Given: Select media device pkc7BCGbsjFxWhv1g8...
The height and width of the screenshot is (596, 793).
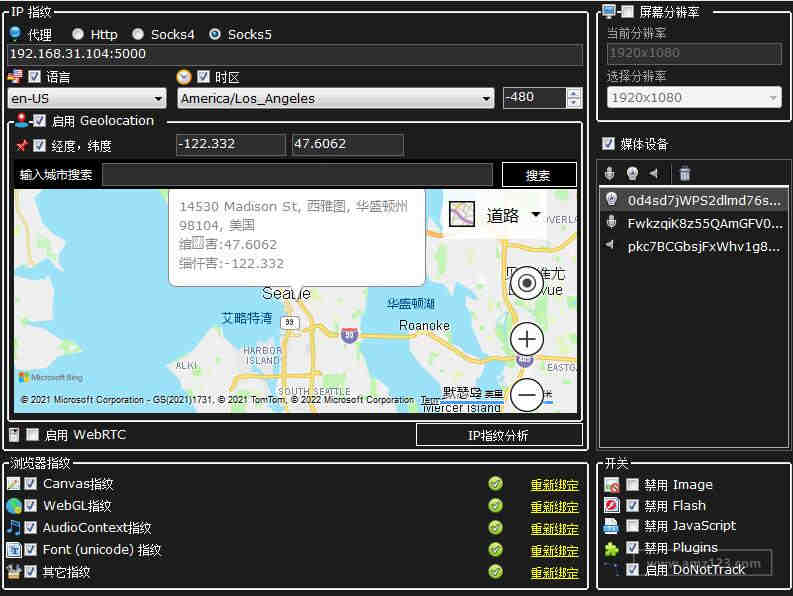Looking at the screenshot, I should tap(693, 246).
